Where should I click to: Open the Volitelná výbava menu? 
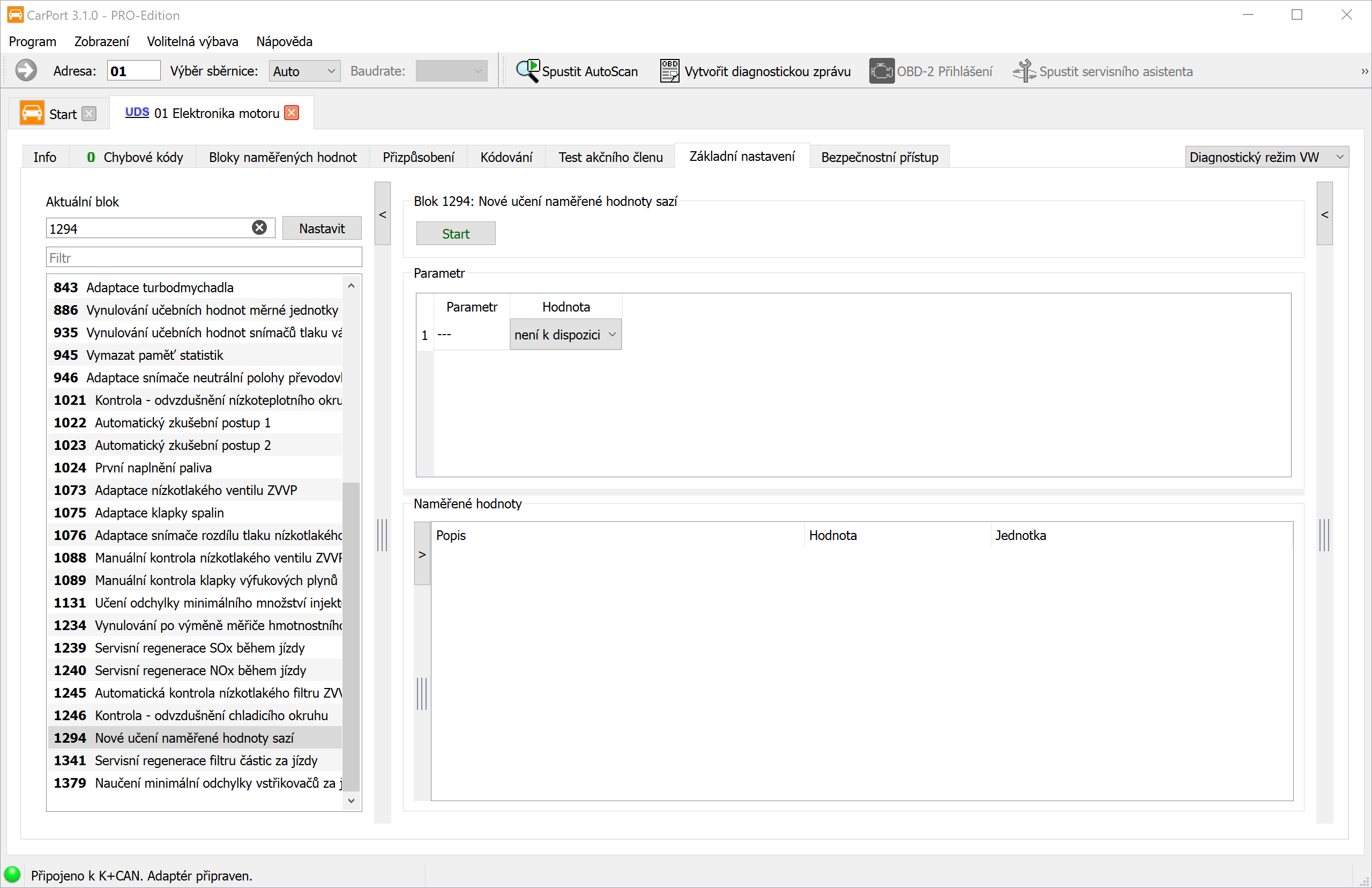(192, 41)
